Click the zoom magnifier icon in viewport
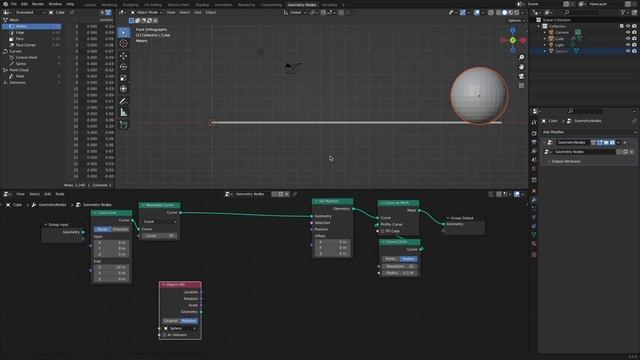Viewport: 640px width, 360px height. tap(521, 58)
